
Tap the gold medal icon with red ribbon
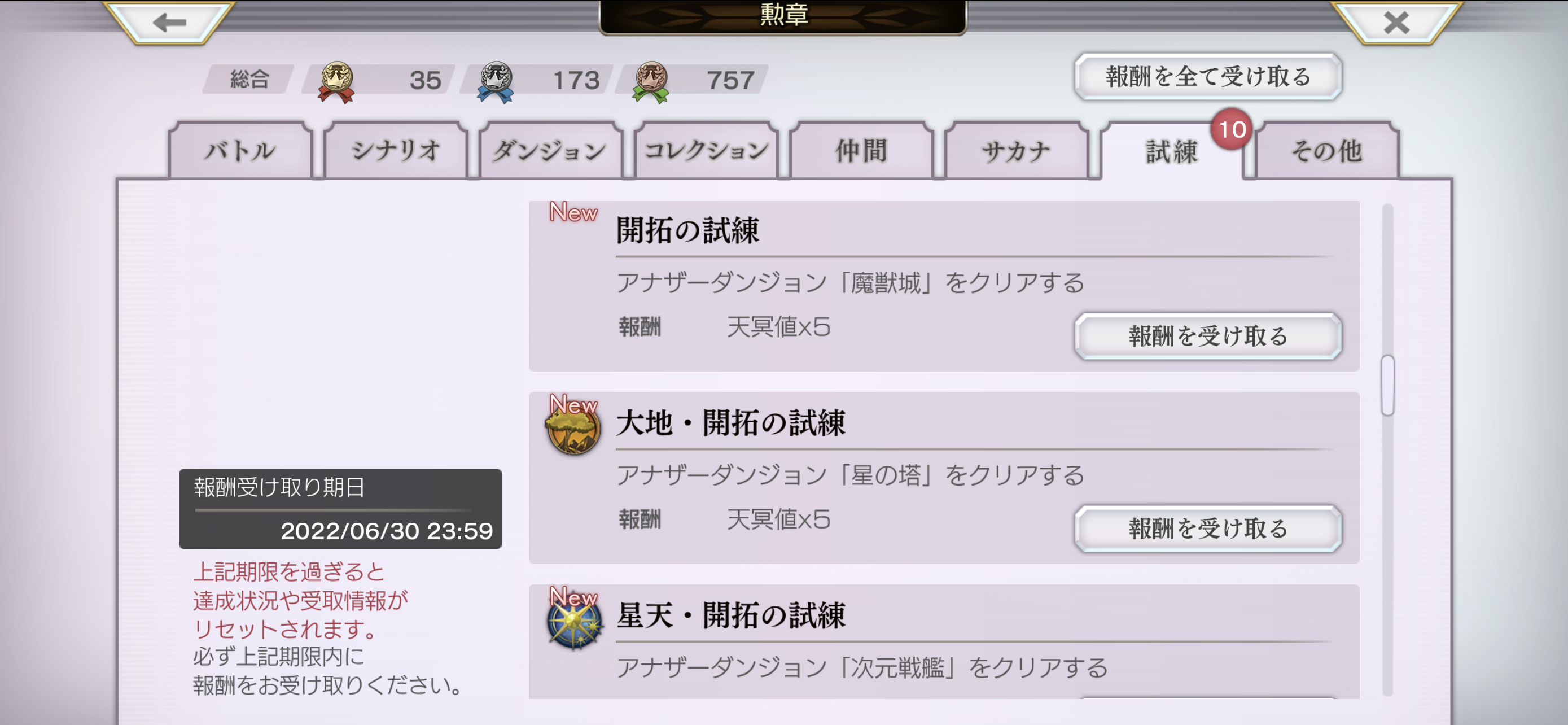[x=336, y=82]
